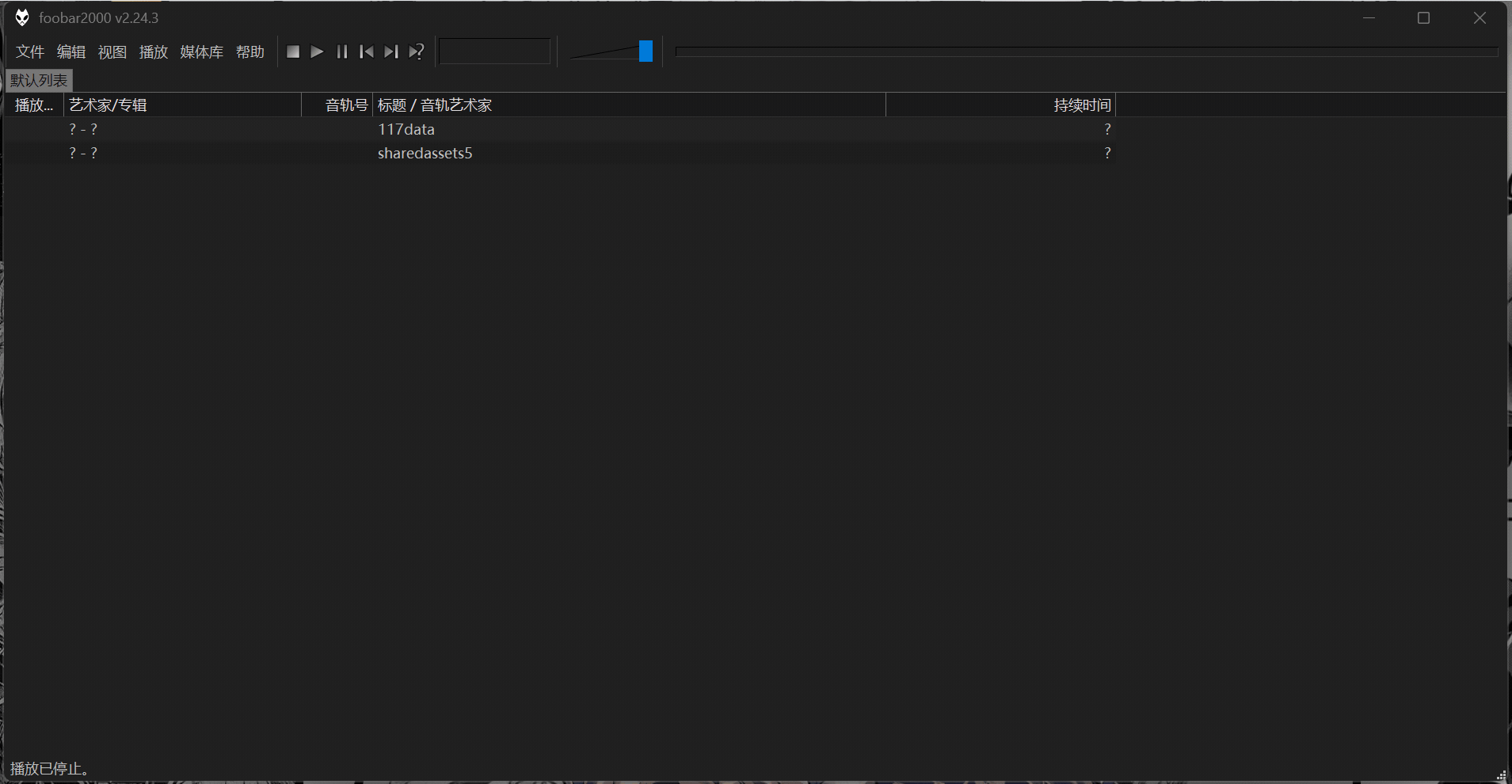The image size is (1512, 784).
Task: Sort by the 音轨号 column header
Action: [337, 105]
